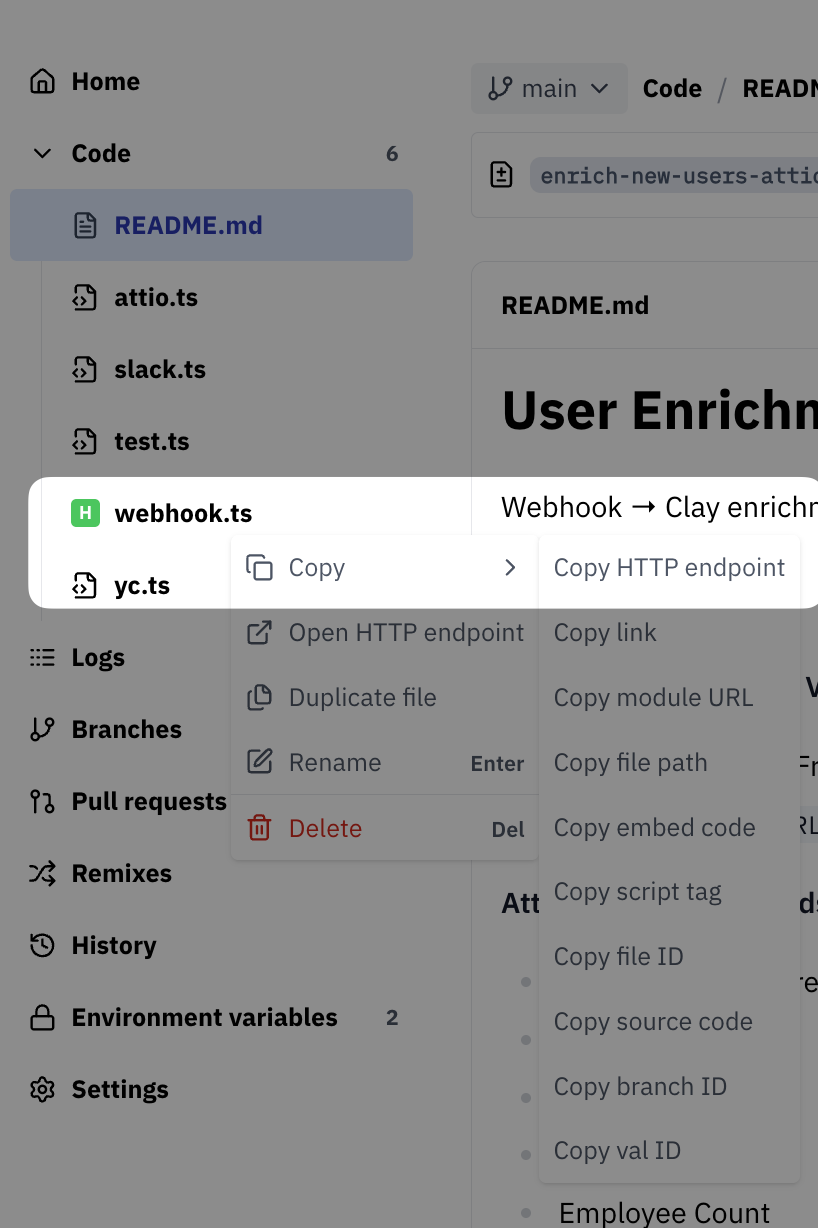Open attio.ts in the file tree
This screenshot has height=1228, width=818.
pos(156,297)
